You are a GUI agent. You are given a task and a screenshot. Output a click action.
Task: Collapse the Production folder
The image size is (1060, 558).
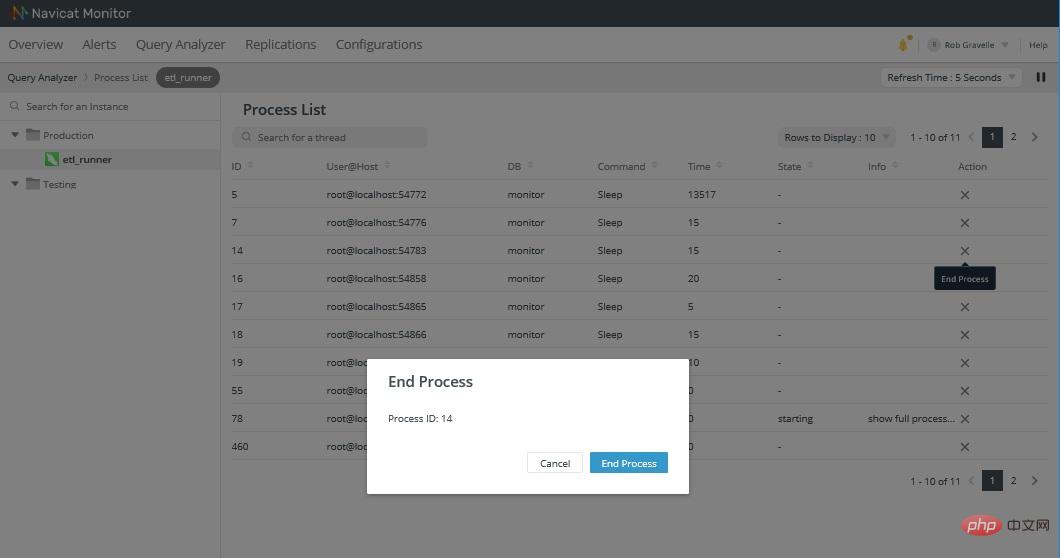[x=15, y=135]
